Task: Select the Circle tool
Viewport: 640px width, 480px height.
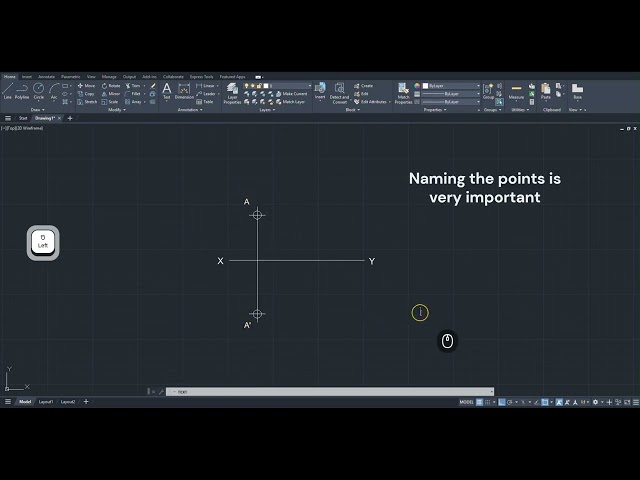Action: click(x=38, y=91)
